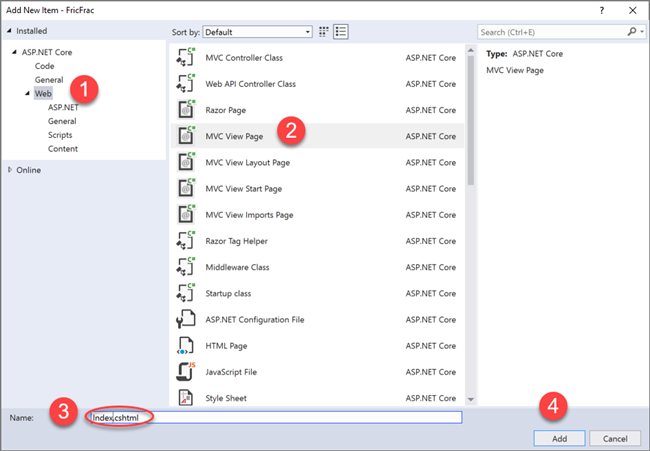Switch to medium icons list view
The height and width of the screenshot is (451, 650).
(341, 32)
